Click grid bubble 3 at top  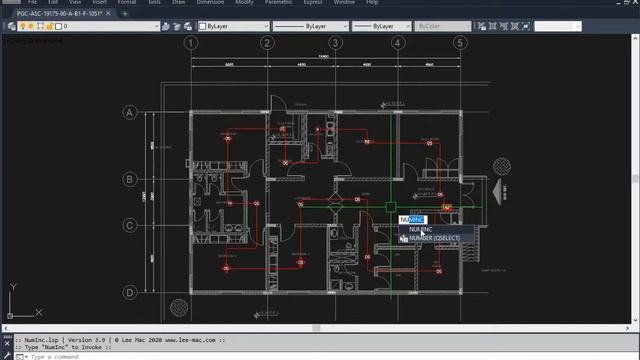336,43
